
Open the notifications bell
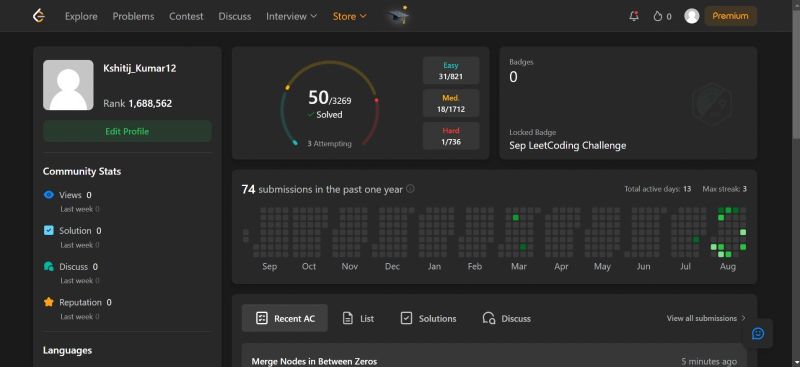[634, 16]
